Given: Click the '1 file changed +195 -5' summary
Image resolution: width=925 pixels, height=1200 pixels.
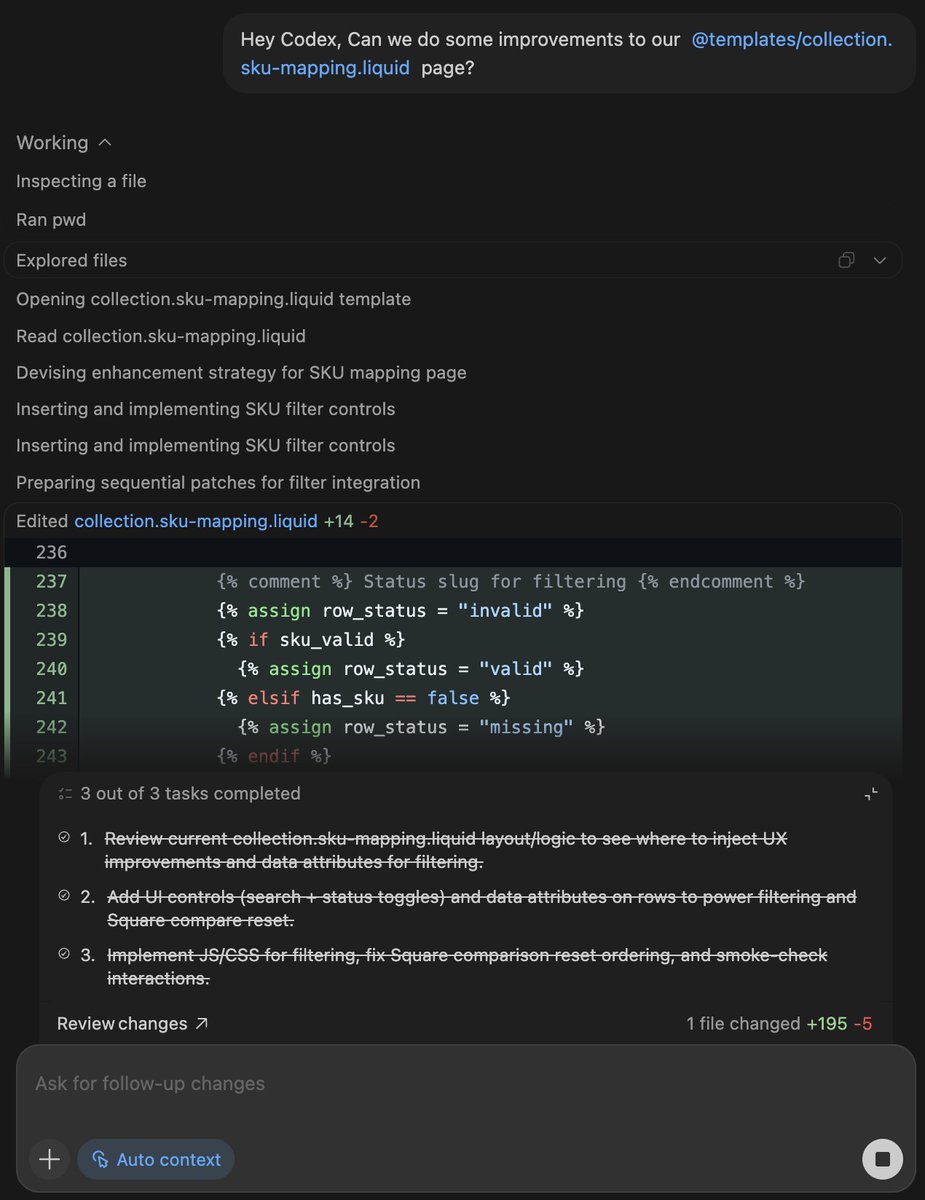Looking at the screenshot, I should [779, 1023].
